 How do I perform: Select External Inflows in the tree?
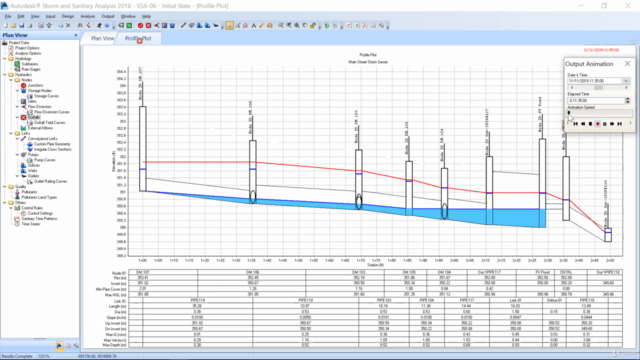tap(40, 128)
